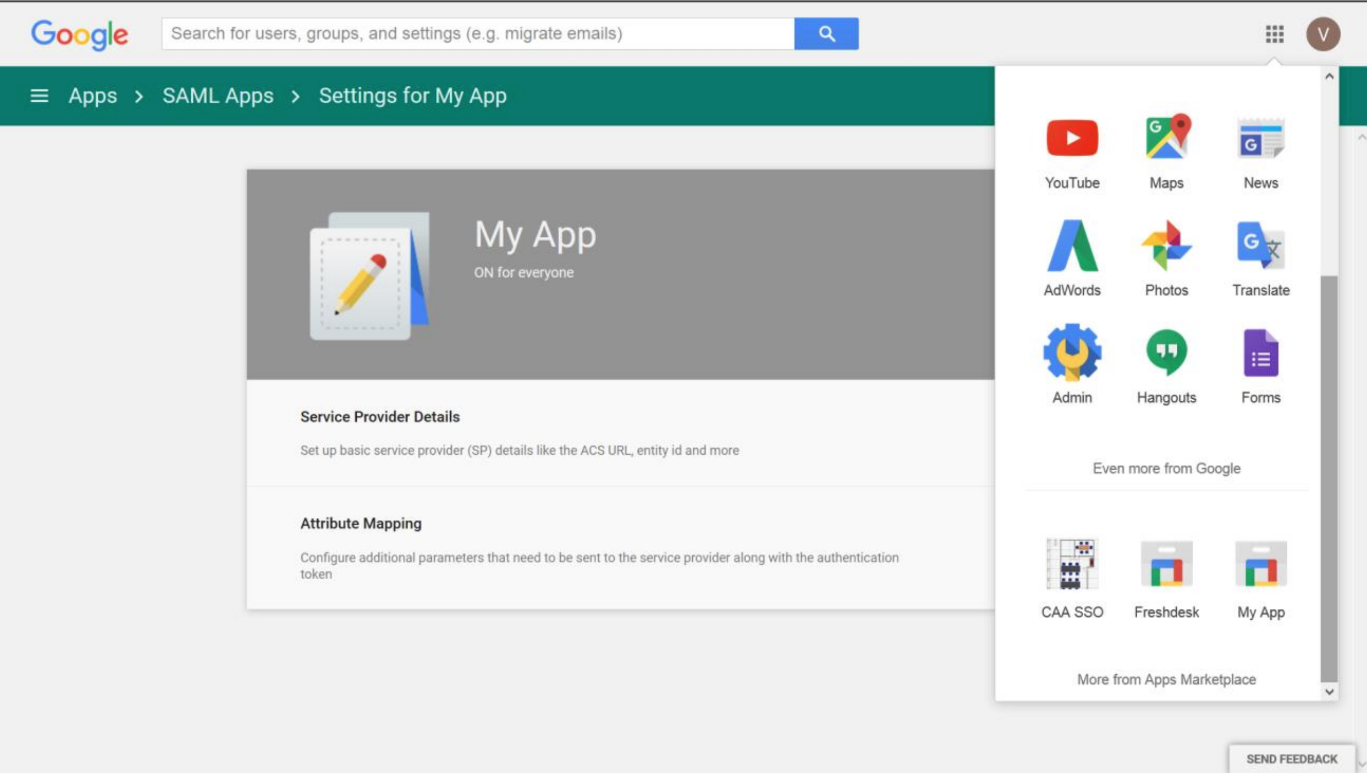
Task: Go to Apps in the breadcrumb
Action: (93, 96)
